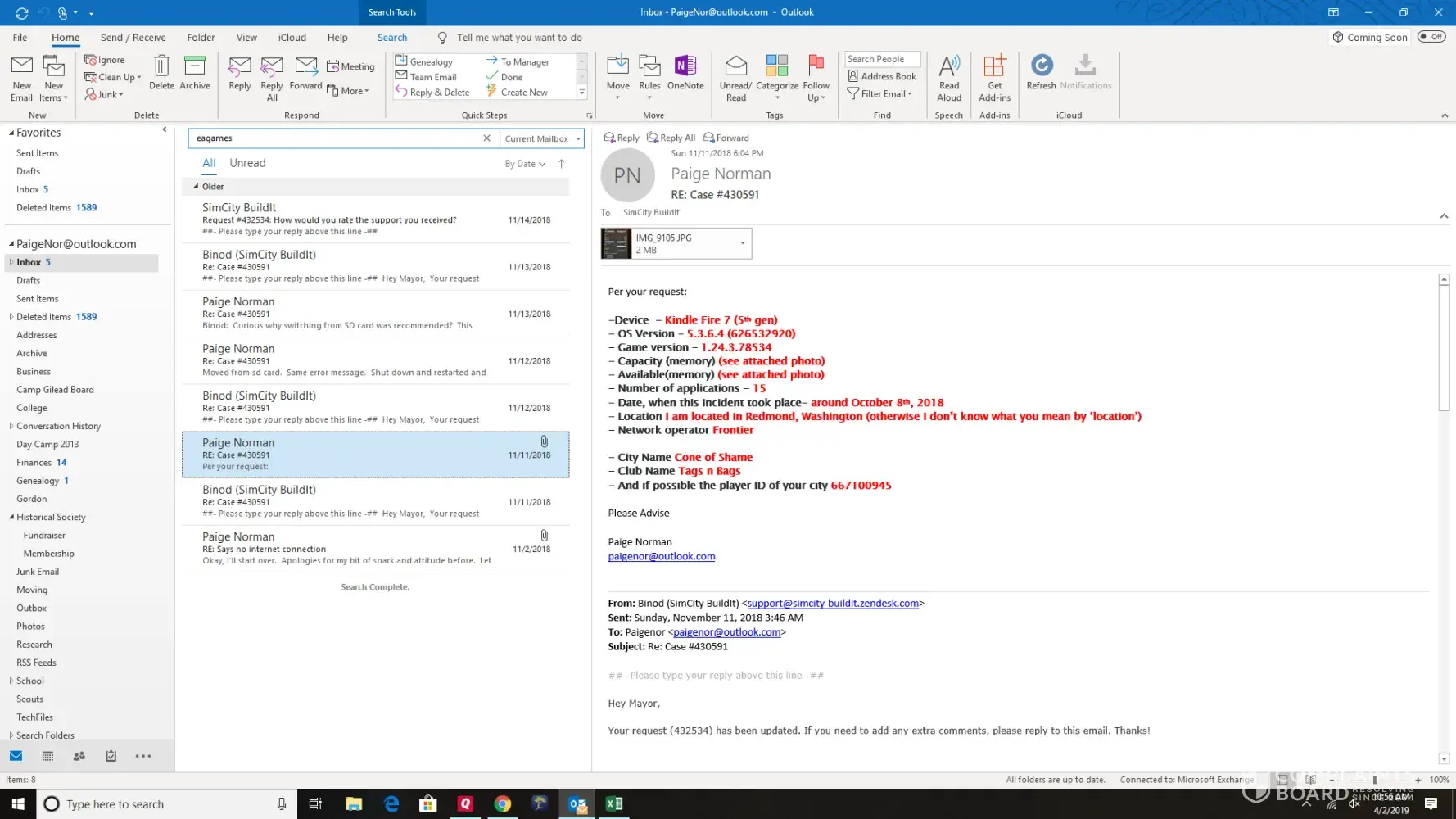Reverse sort order arrow in message list
The image size is (1456, 819).
pyautogui.click(x=562, y=164)
